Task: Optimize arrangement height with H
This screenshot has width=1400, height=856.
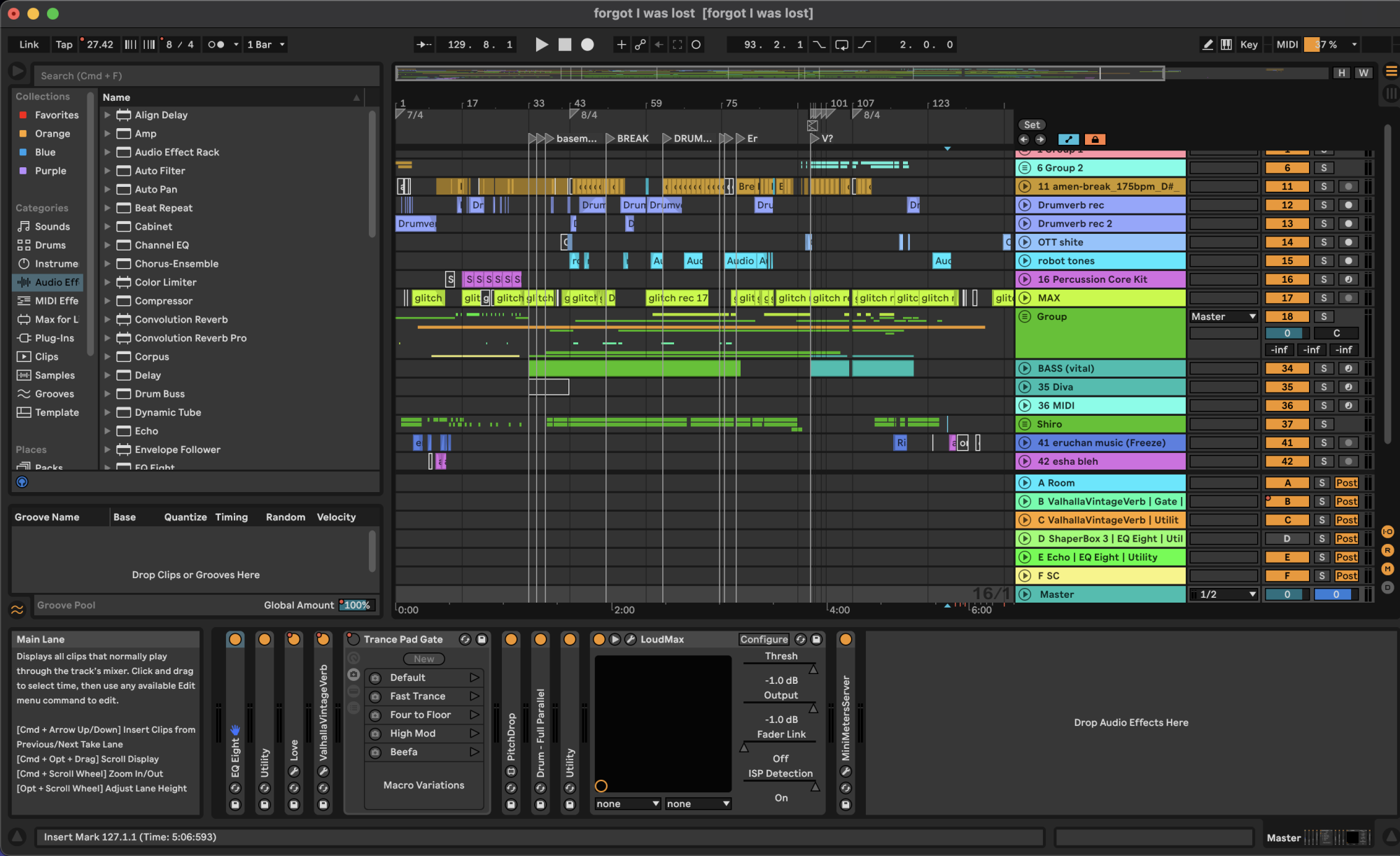Action: click(x=1341, y=73)
